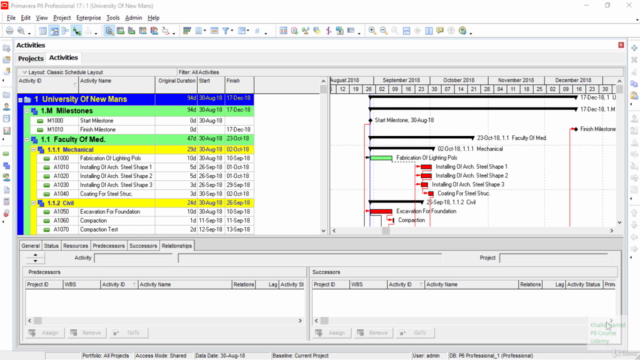Switch to the Activity Network view icon
This screenshot has height=360, width=640.
[x=65, y=31]
